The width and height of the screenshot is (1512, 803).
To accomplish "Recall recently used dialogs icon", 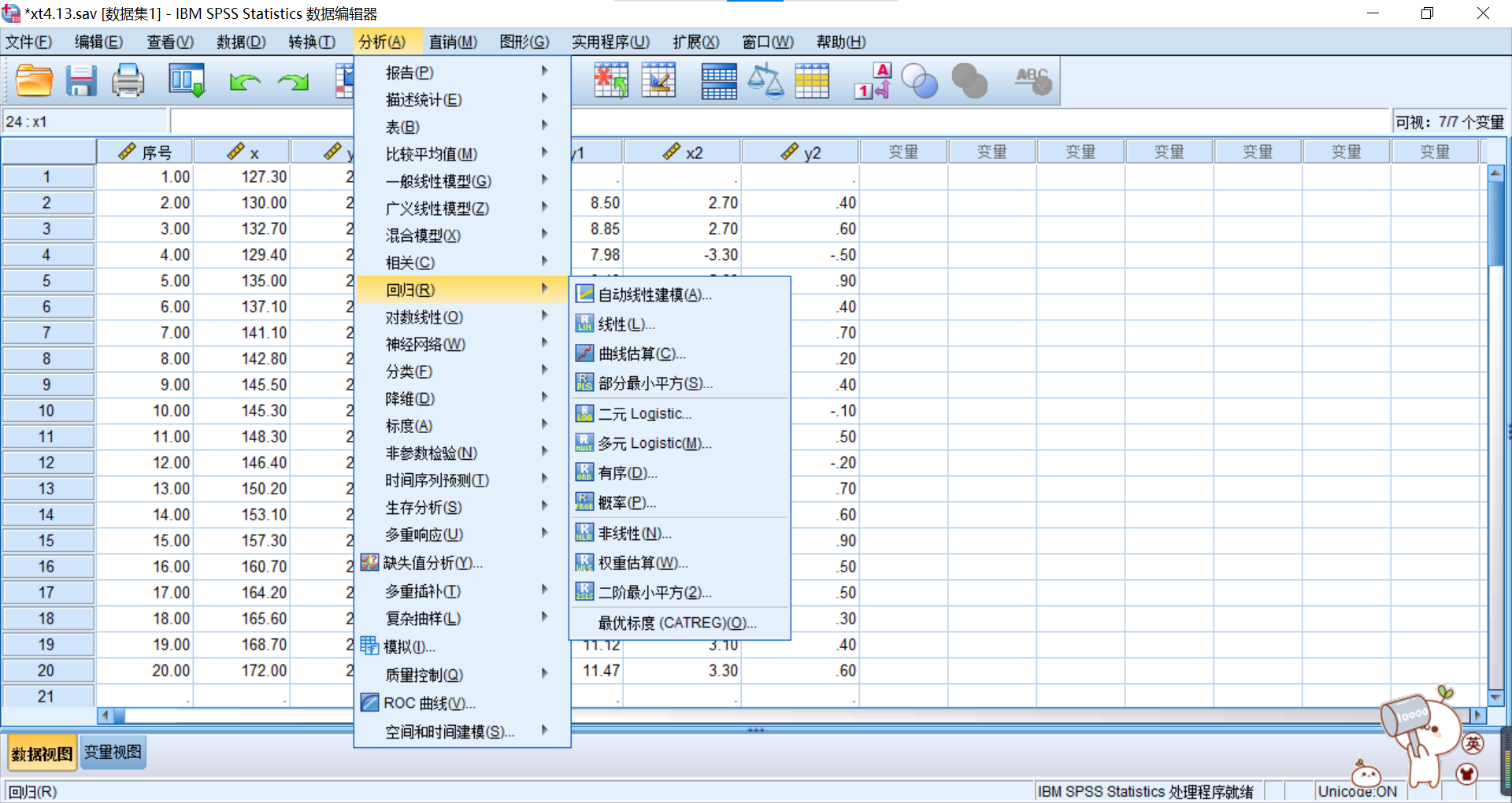I will (x=187, y=80).
